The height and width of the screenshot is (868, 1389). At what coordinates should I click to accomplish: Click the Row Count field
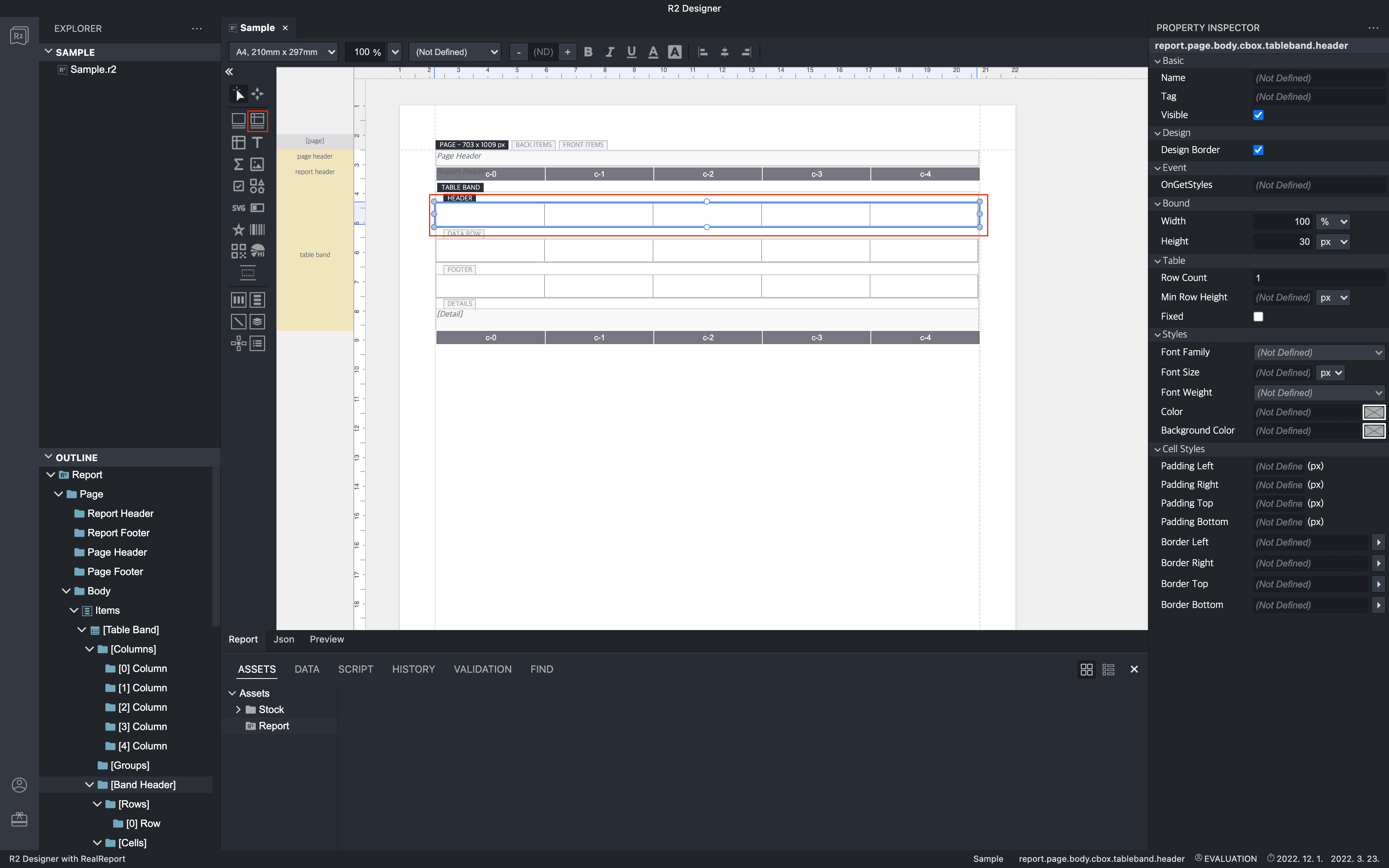tap(1319, 278)
